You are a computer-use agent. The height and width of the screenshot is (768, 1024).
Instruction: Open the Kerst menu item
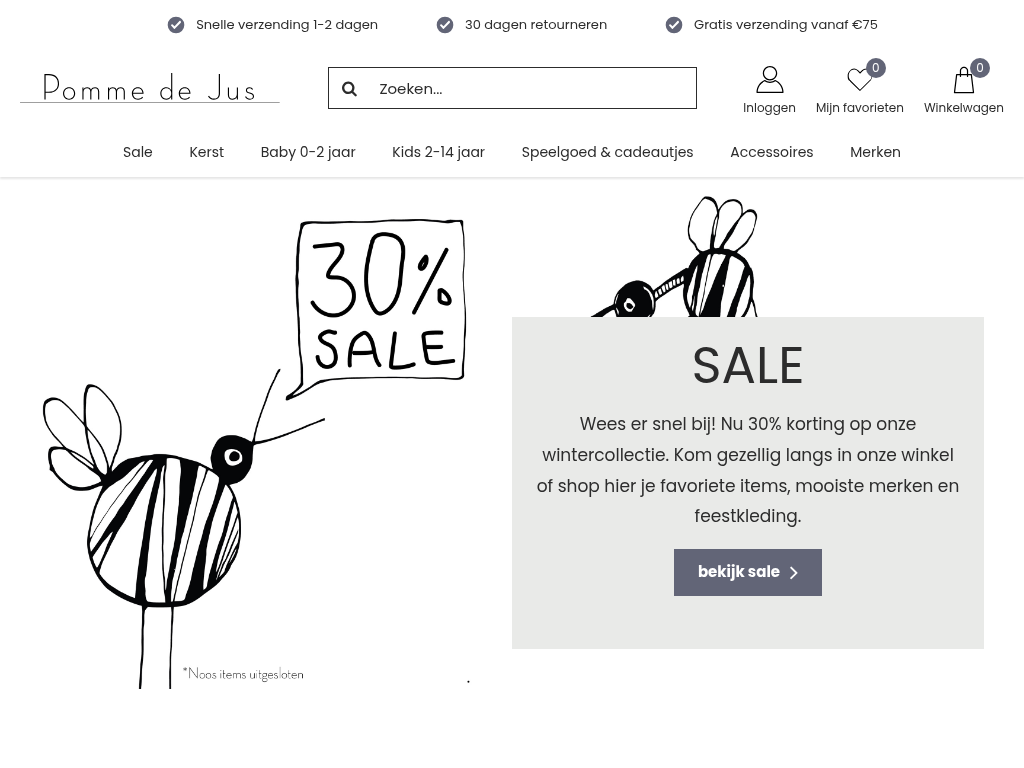pos(206,152)
